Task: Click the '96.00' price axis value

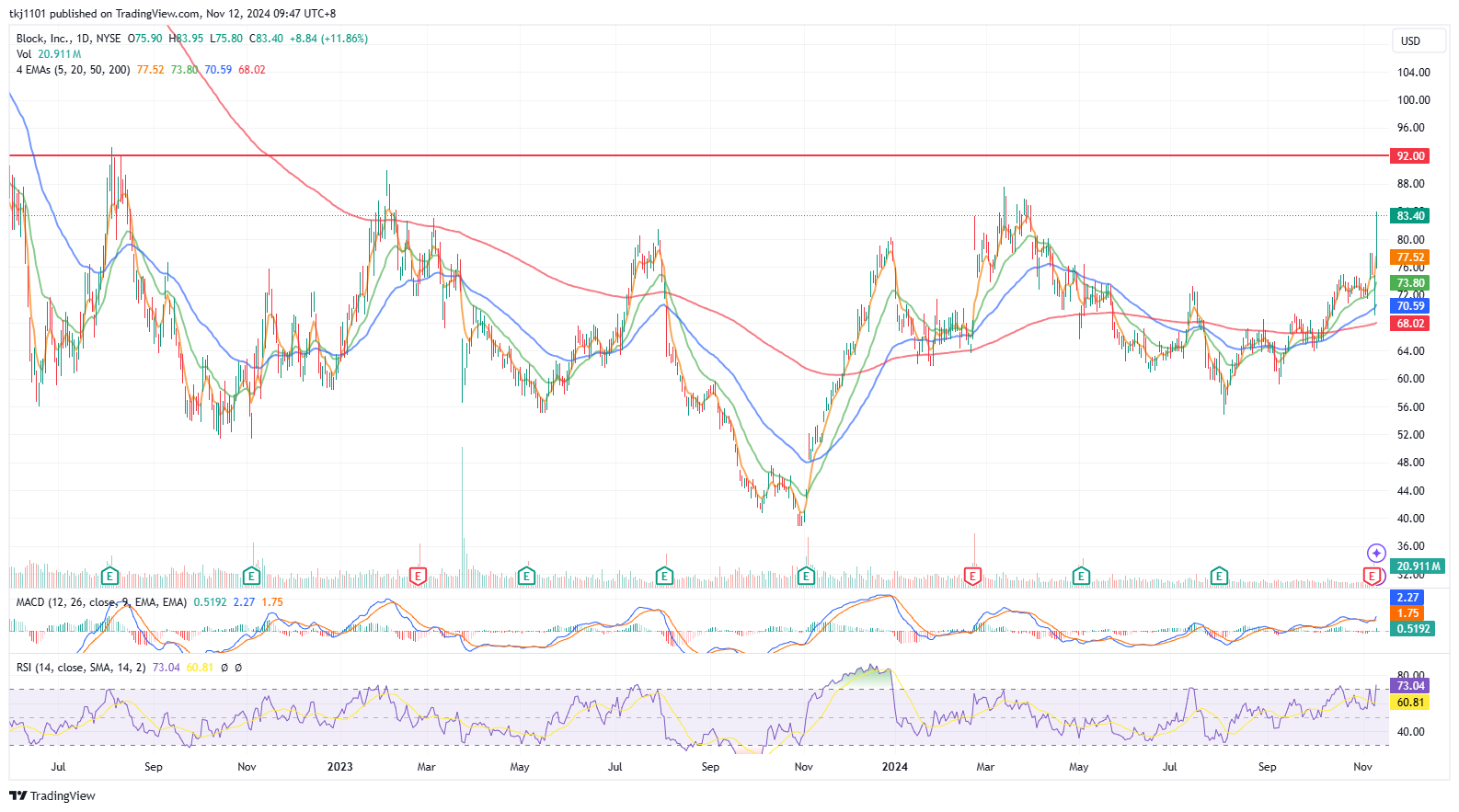Action: click(x=1410, y=128)
